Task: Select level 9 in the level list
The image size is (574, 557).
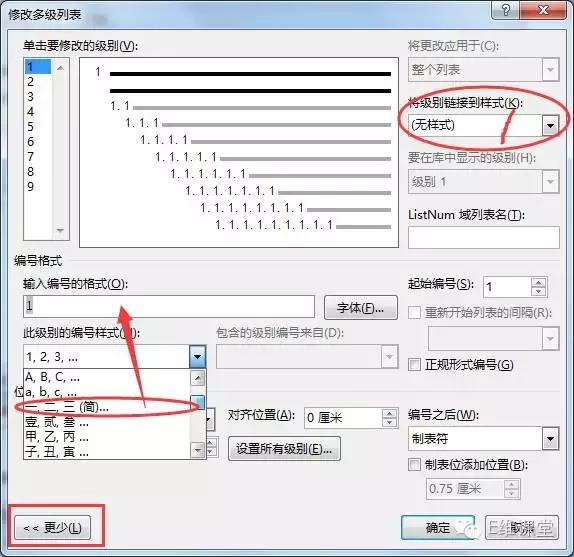Action: point(38,187)
